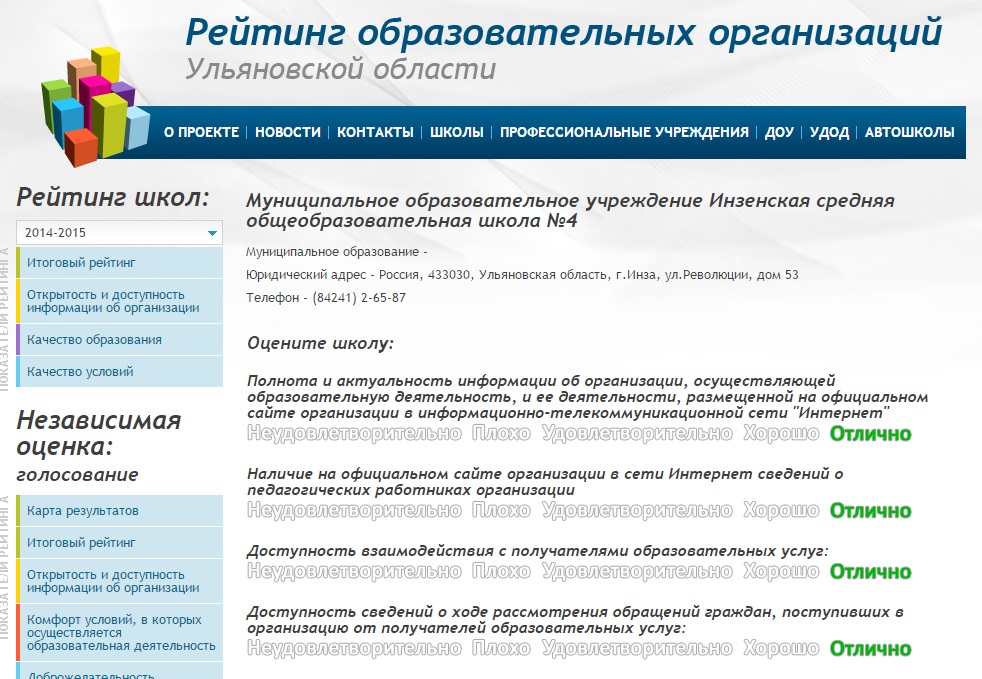Rate сведений о педагогических работниках as Отлично

[x=871, y=511]
